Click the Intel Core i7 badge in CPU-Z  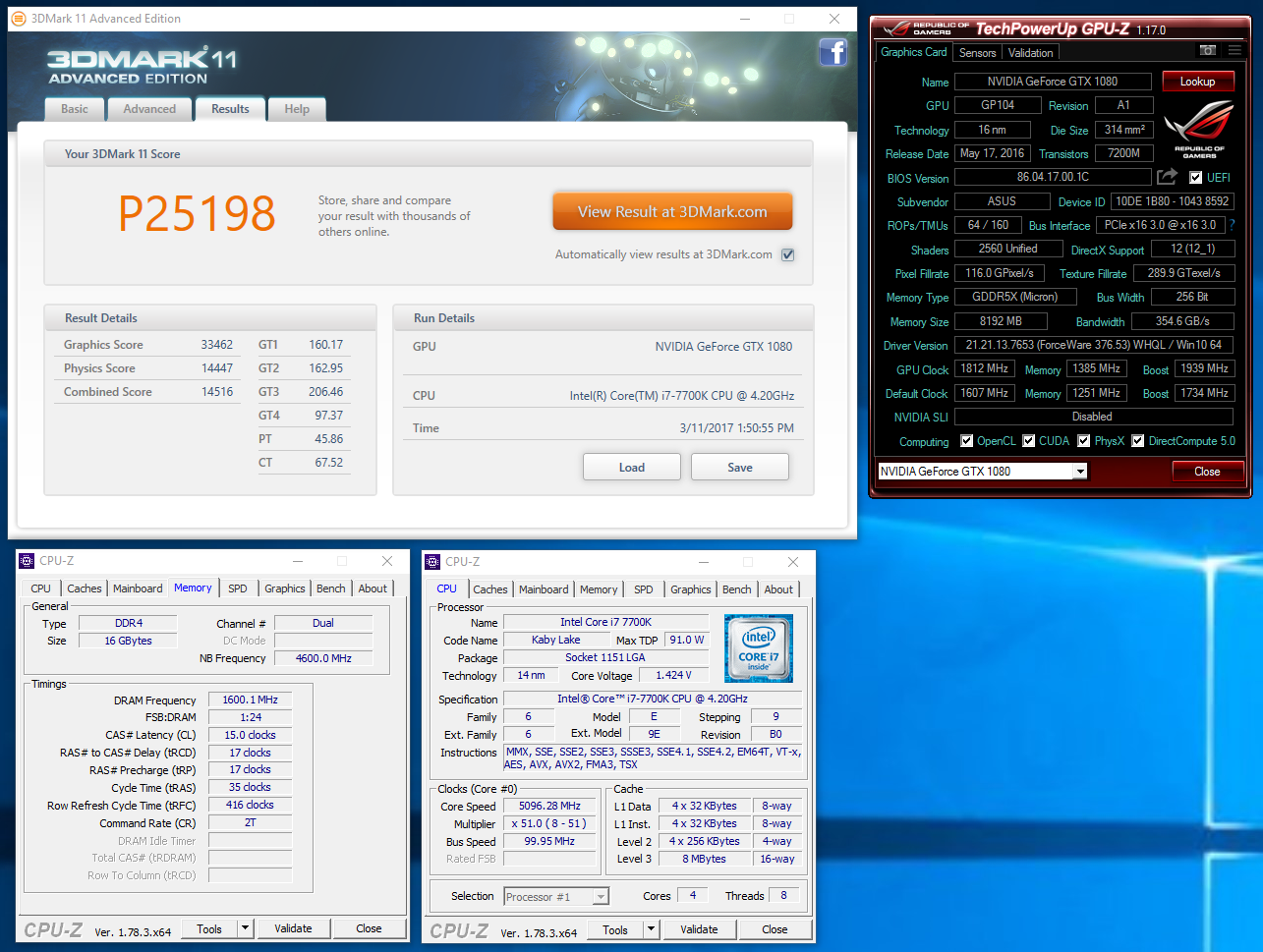[758, 648]
